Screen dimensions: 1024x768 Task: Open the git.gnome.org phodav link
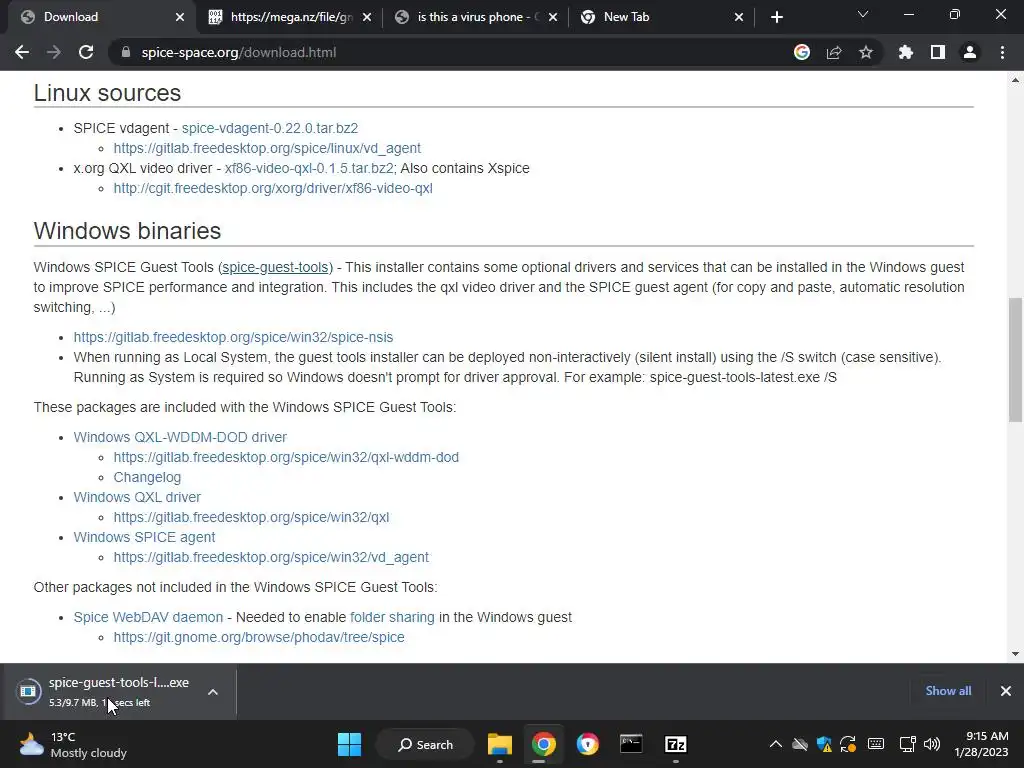(x=259, y=637)
